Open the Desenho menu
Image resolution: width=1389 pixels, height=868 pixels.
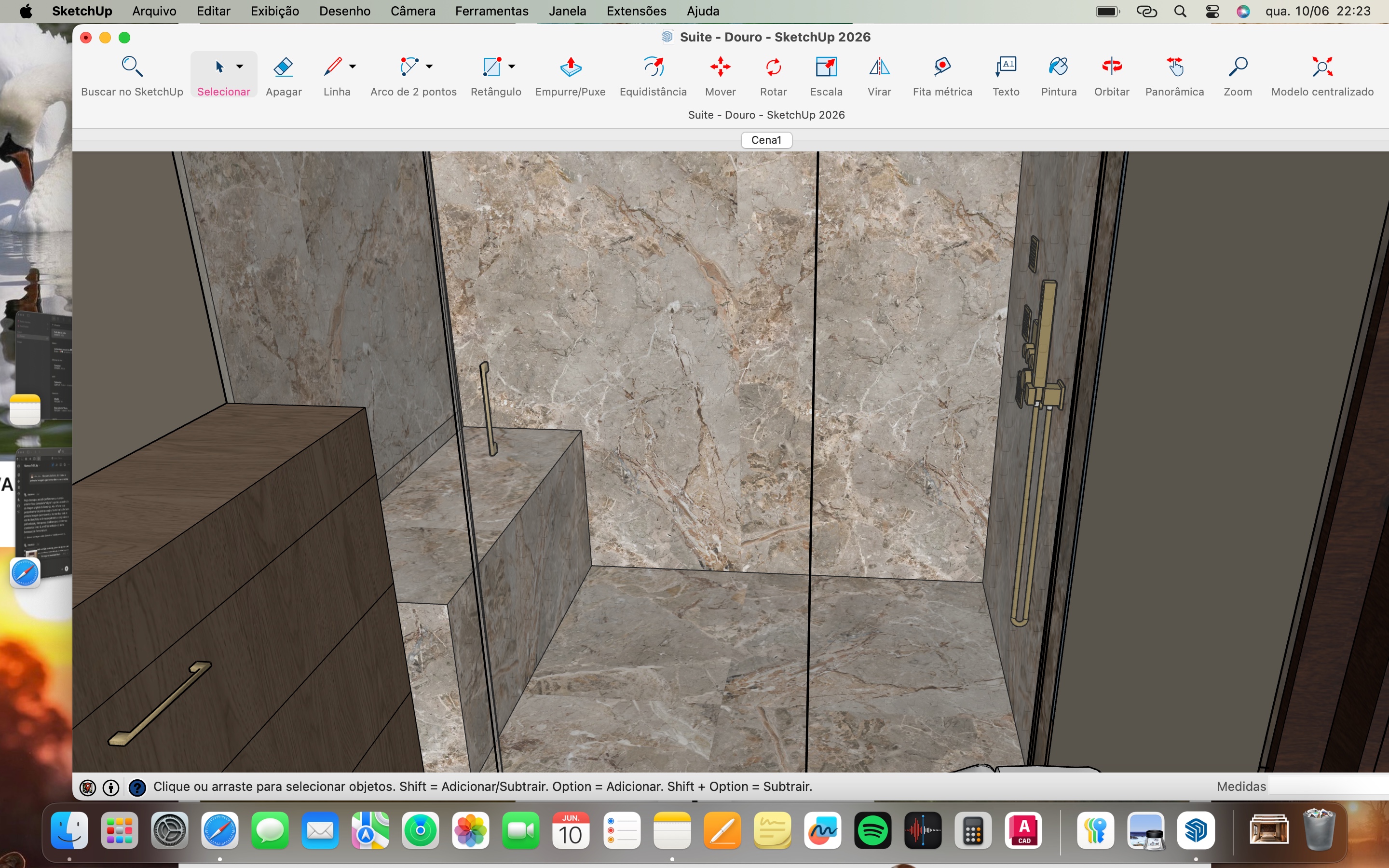tap(345, 11)
